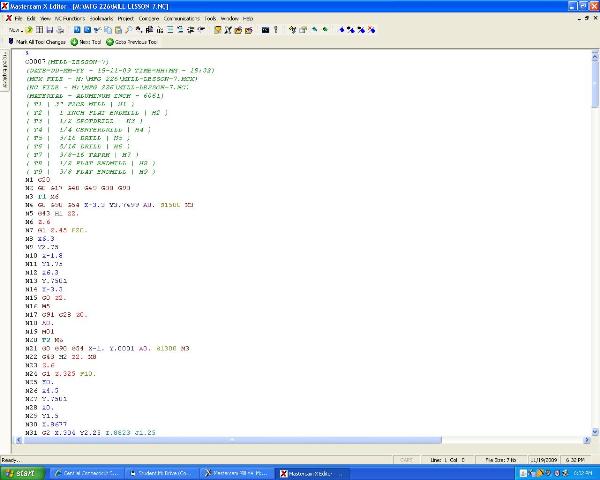Click code line N21 in the editor
Viewport: 600px width, 480px height.
point(100,347)
